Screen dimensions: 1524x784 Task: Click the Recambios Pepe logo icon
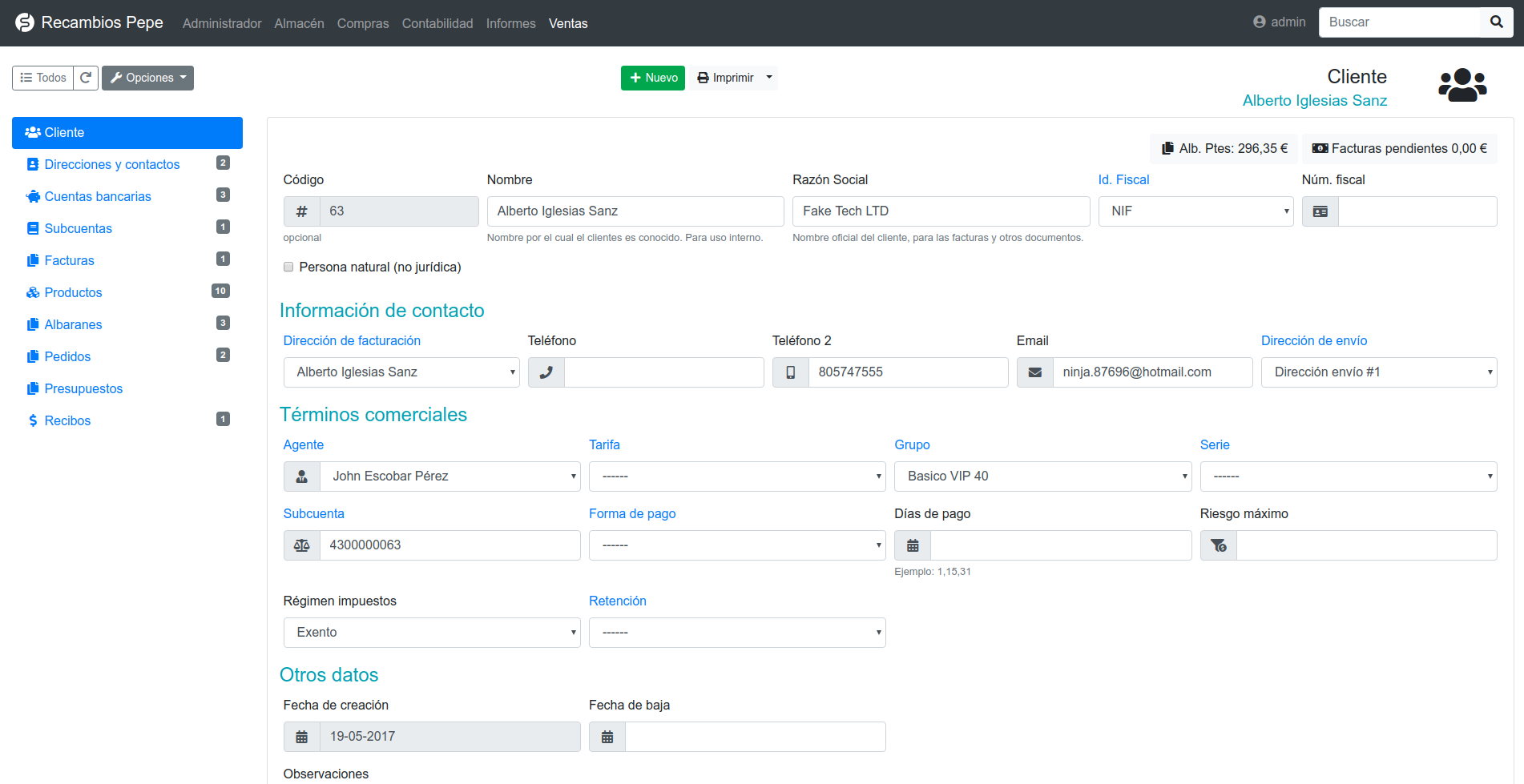pos(25,22)
